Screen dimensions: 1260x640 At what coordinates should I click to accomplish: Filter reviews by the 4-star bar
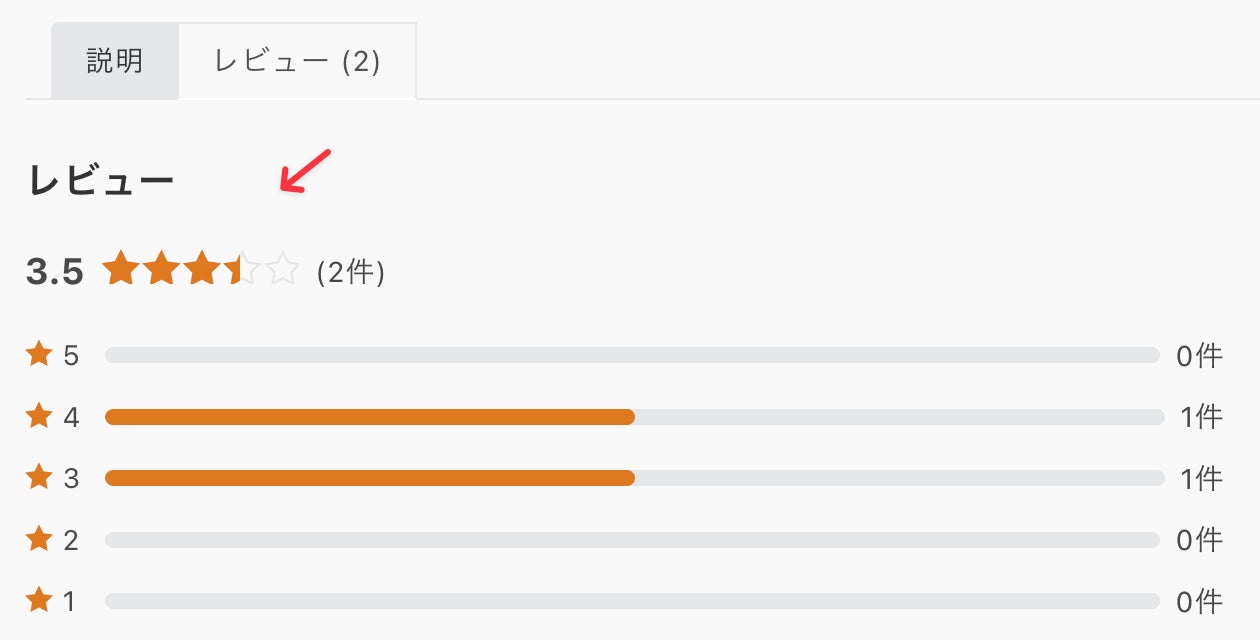pos(632,417)
